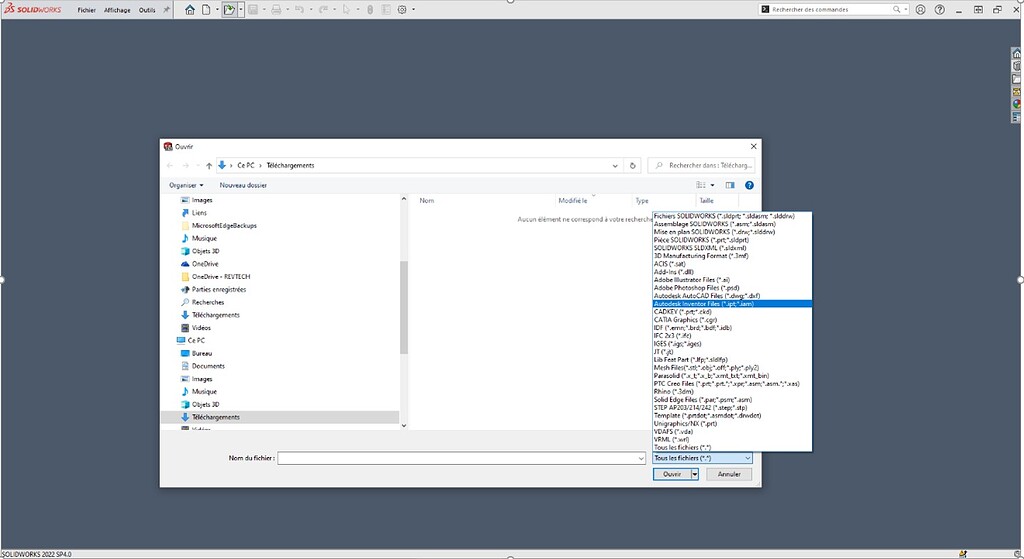Toggle the preview pane icon in dialog
Screen dimensions: 1024x559
click(730, 185)
